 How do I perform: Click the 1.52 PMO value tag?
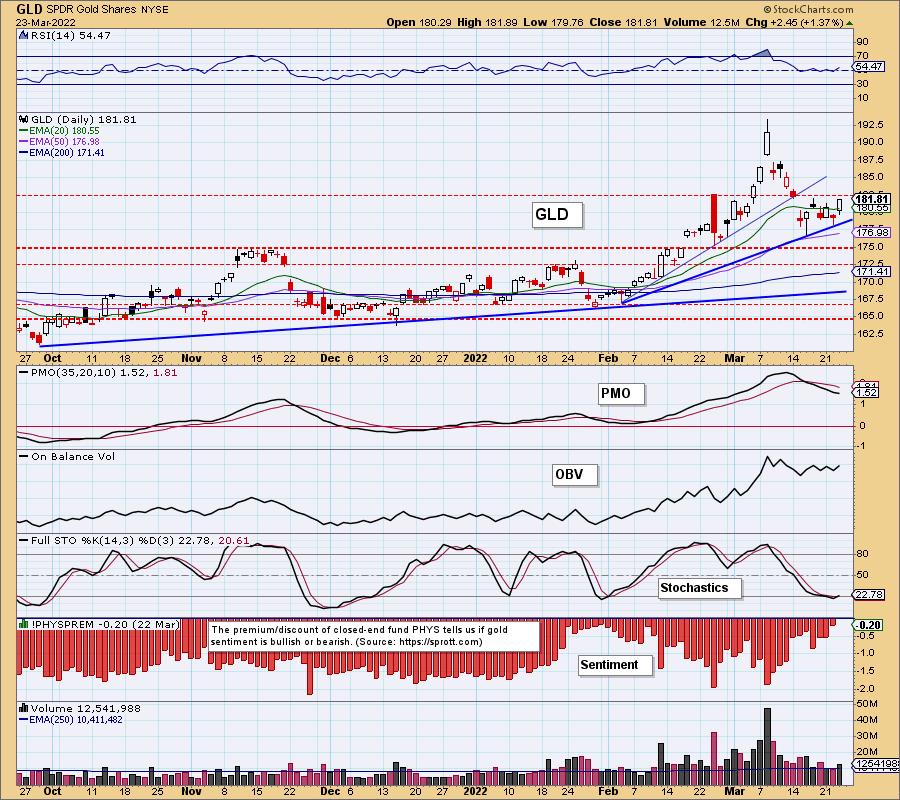[x=867, y=393]
